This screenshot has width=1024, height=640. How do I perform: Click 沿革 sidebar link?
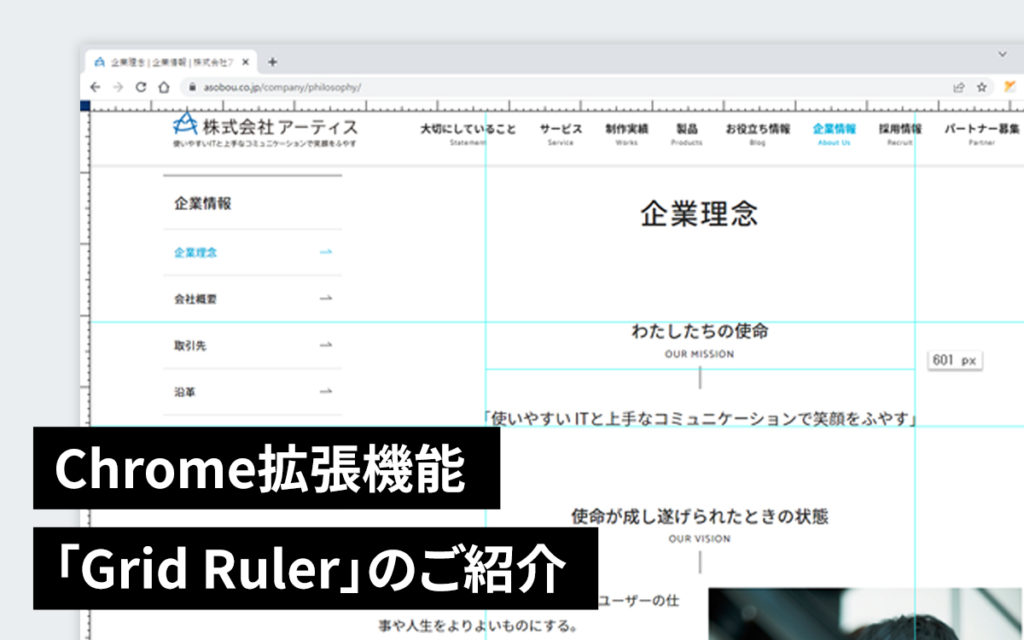tap(185, 392)
